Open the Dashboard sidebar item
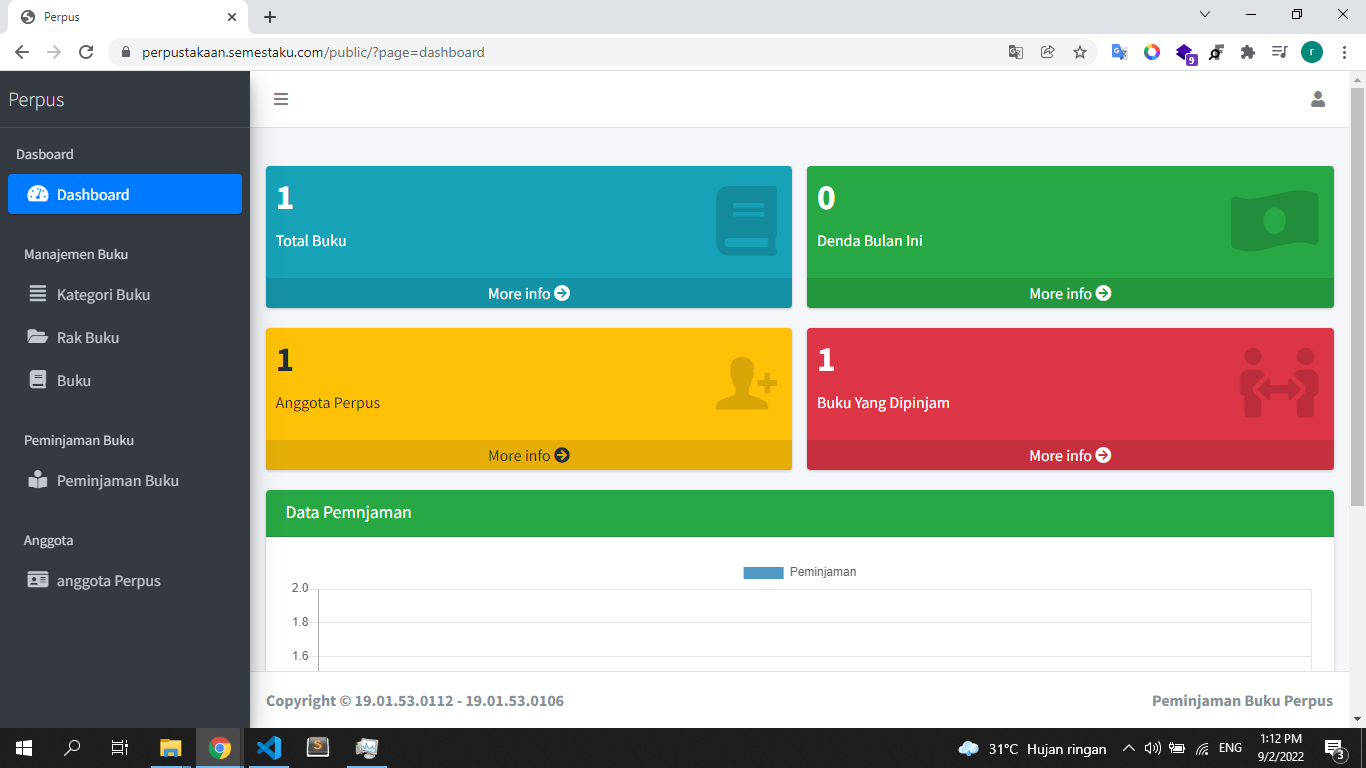Screen dimensions: 1366x768 click(125, 194)
